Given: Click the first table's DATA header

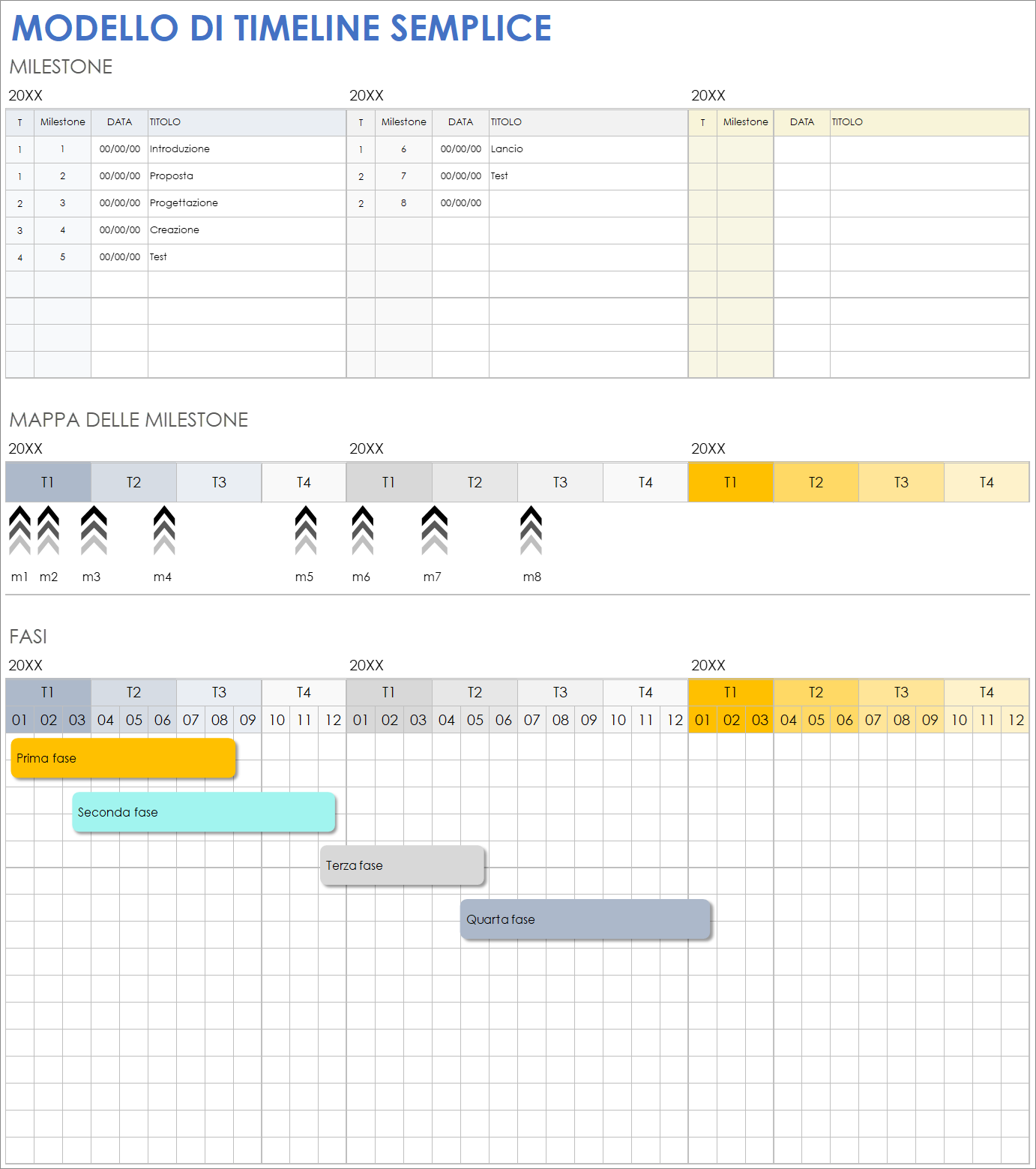Looking at the screenshot, I should pyautogui.click(x=120, y=122).
